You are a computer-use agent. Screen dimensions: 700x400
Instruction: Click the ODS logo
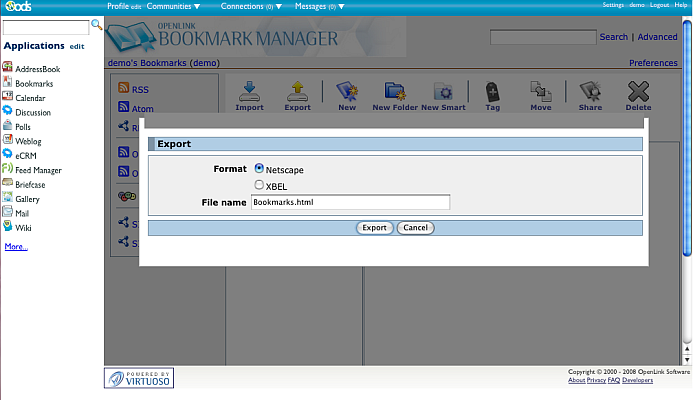coord(18,6)
